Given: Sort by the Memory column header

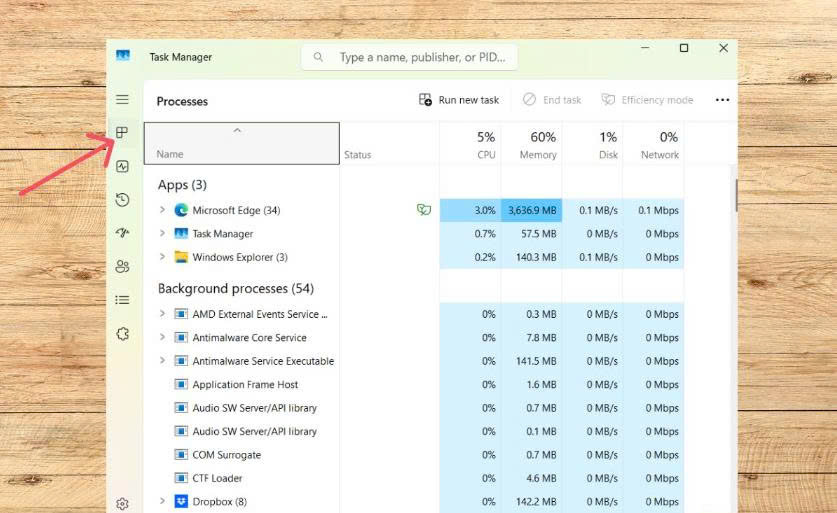Looking at the screenshot, I should click(531, 143).
